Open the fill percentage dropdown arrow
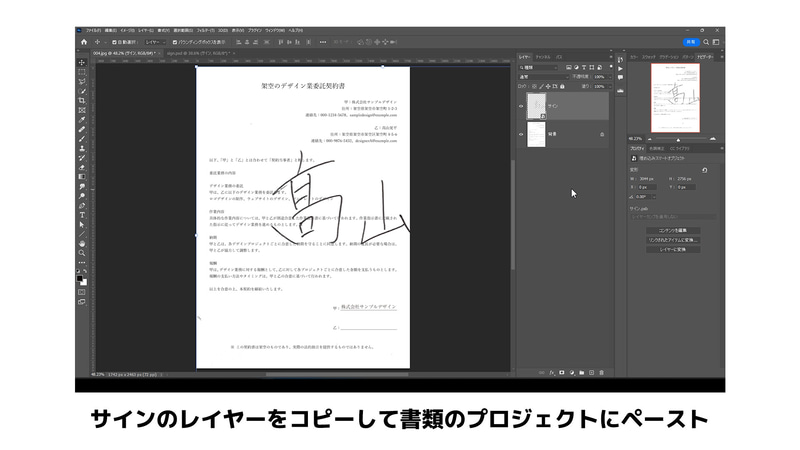 point(610,87)
